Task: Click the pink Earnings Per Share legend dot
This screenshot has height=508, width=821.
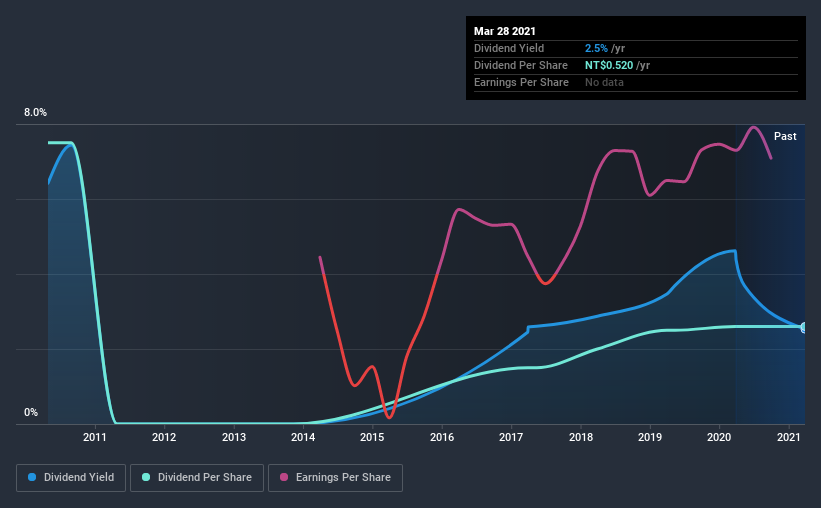Action: (284, 477)
